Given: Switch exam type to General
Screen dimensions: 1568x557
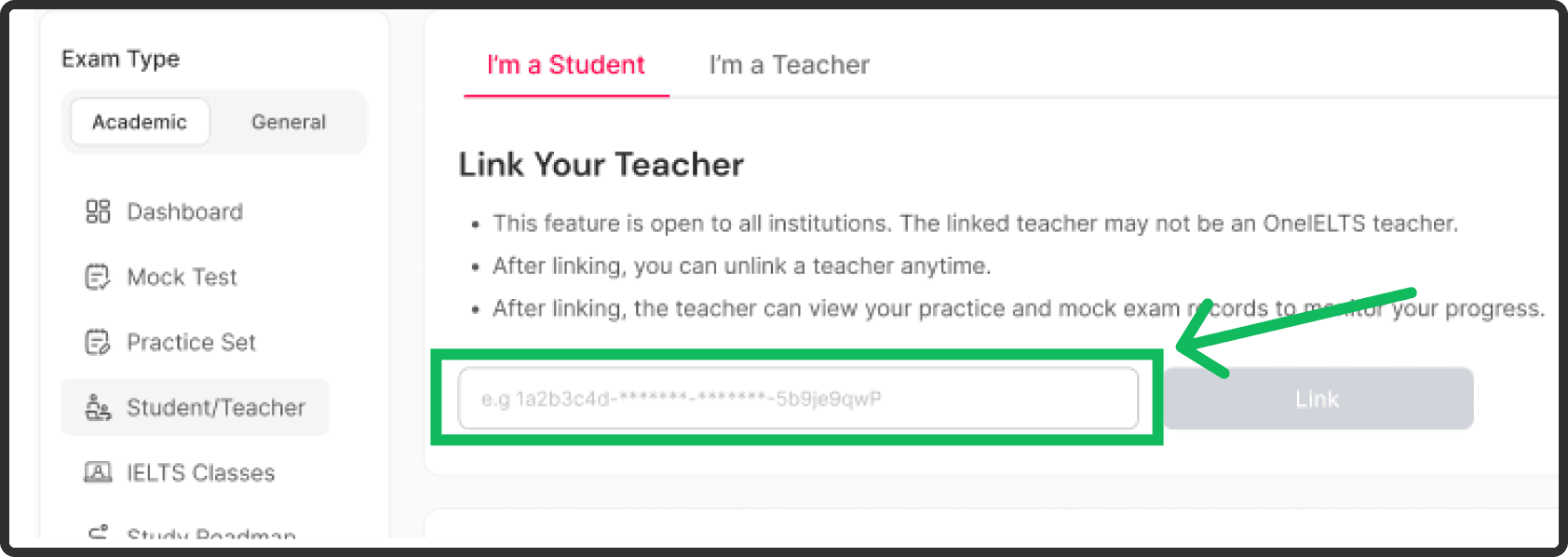Looking at the screenshot, I should 289,121.
